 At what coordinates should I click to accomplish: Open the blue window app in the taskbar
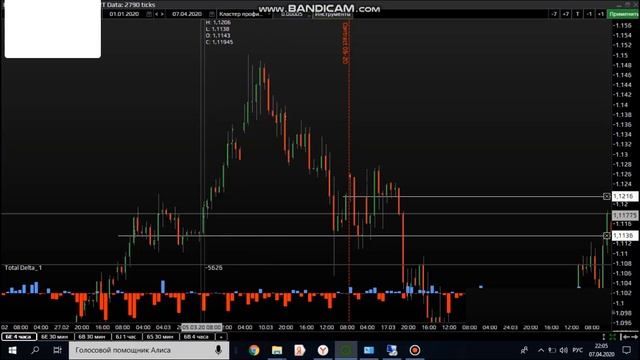click(369, 350)
